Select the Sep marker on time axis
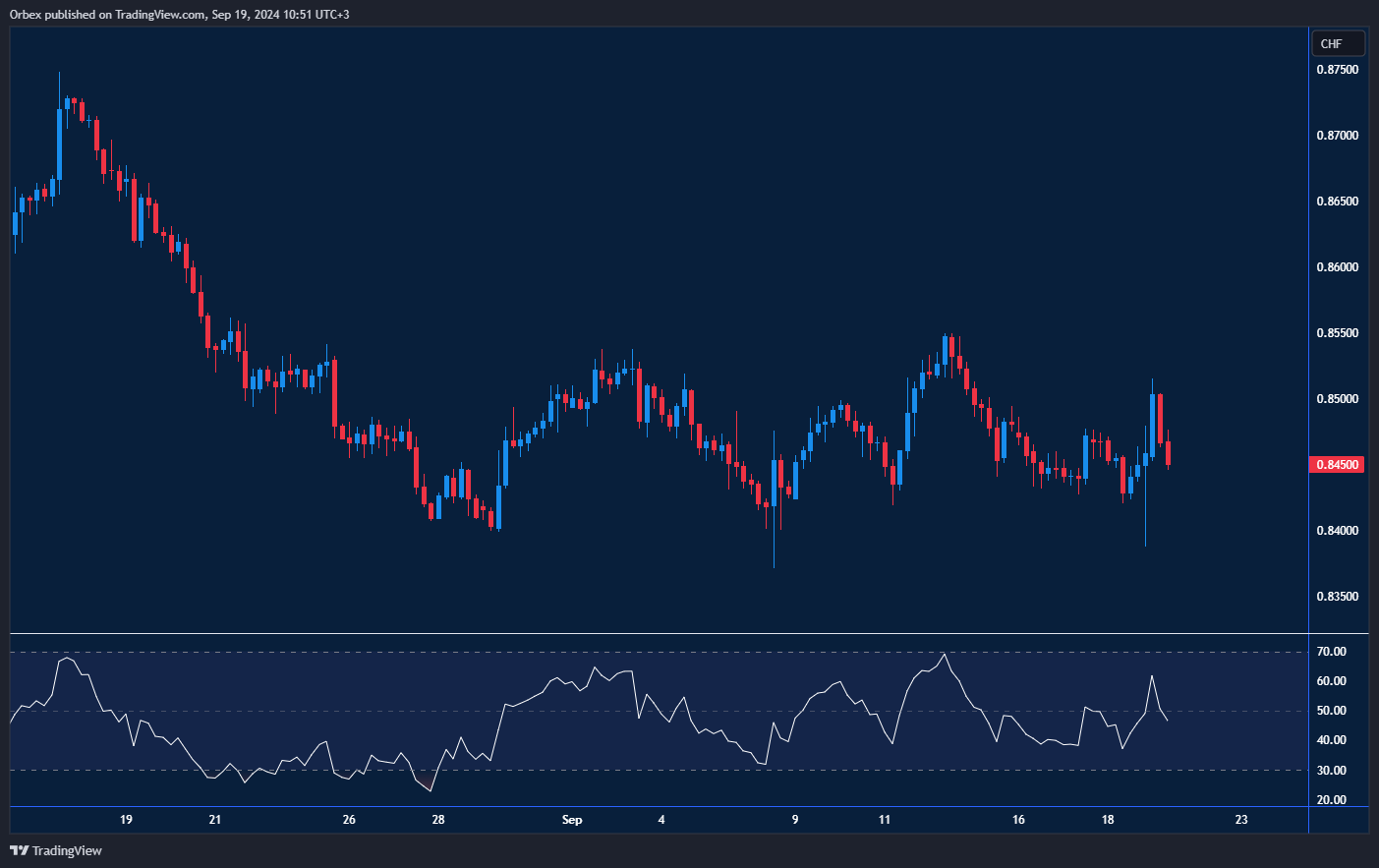Viewport: 1379px width, 868px height. point(572,820)
